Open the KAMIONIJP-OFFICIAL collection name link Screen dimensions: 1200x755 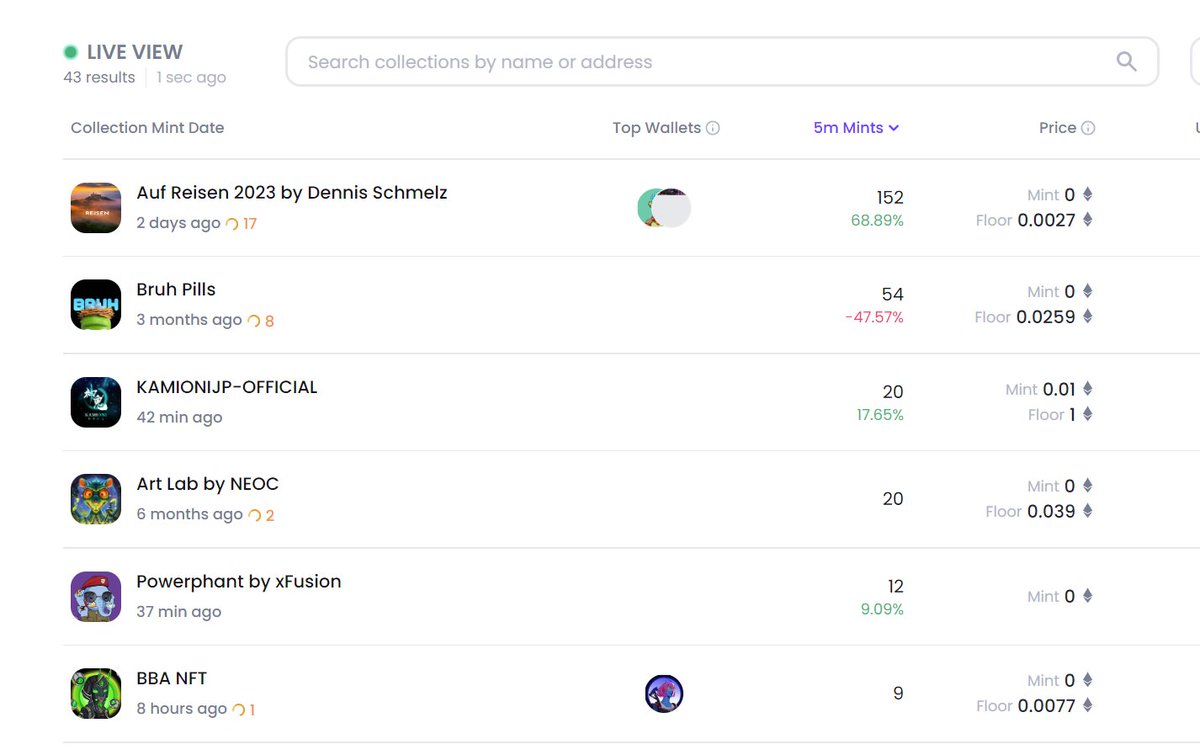227,387
